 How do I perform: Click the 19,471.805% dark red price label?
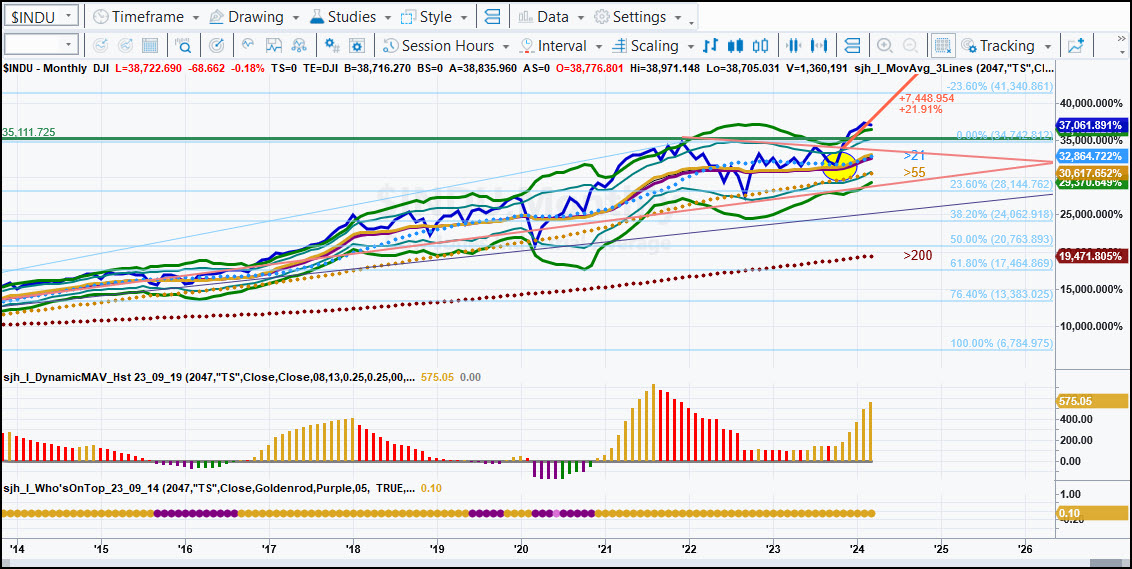pos(1090,256)
